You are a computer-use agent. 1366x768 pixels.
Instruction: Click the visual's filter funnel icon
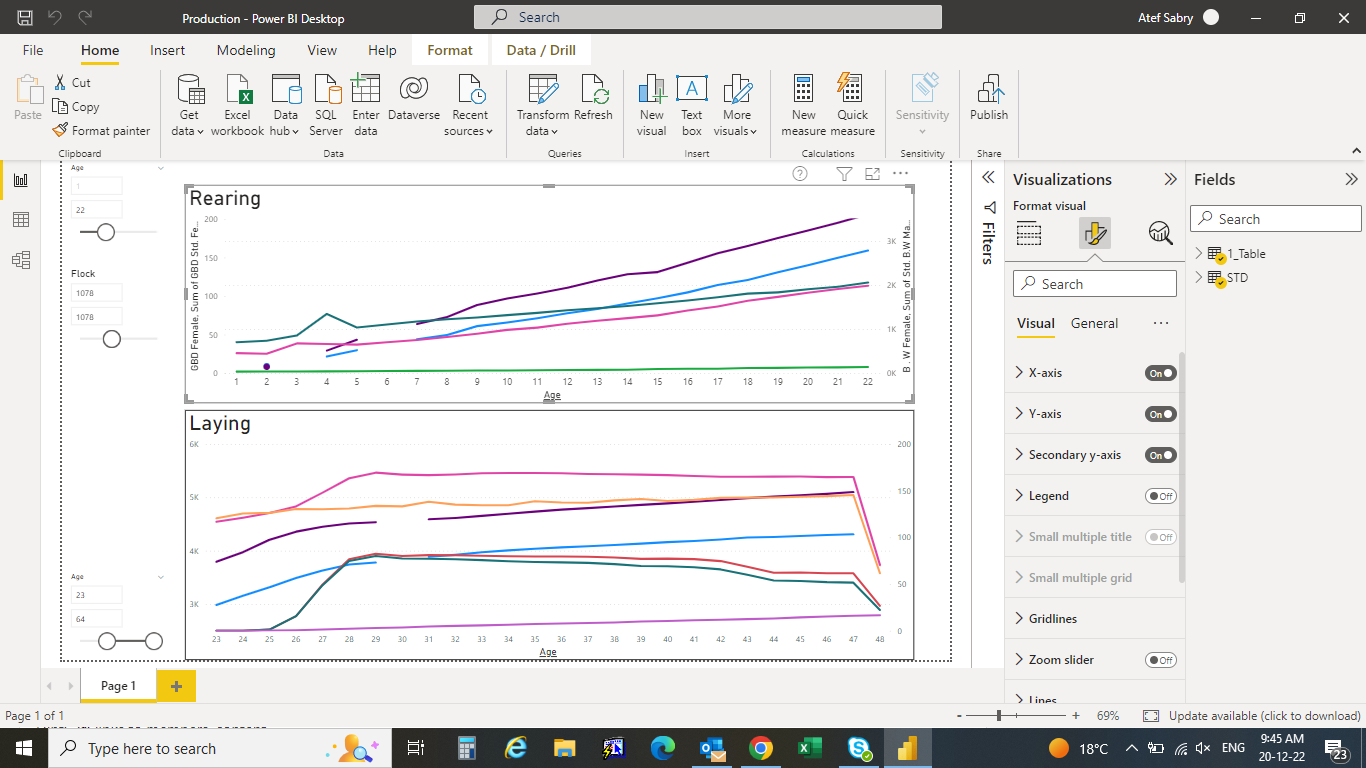pos(844,174)
